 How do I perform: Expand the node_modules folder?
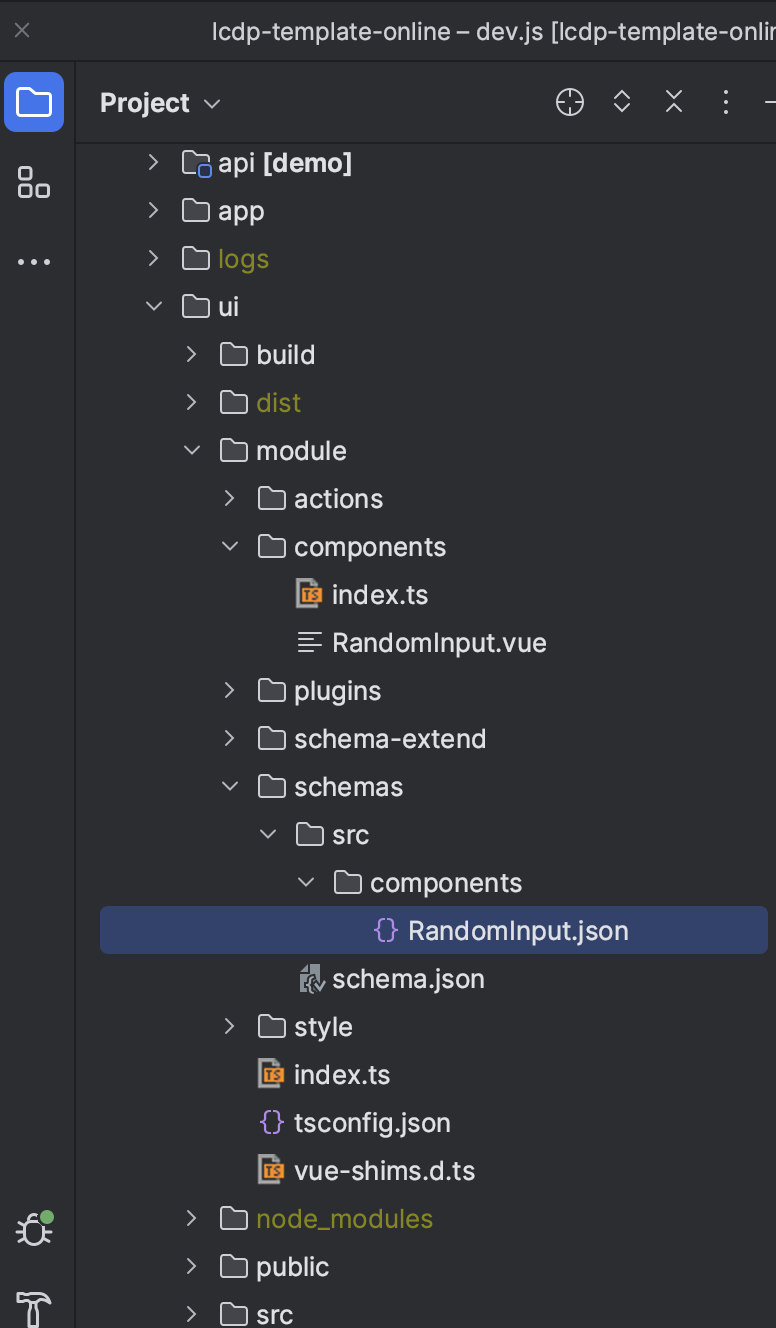191,1218
